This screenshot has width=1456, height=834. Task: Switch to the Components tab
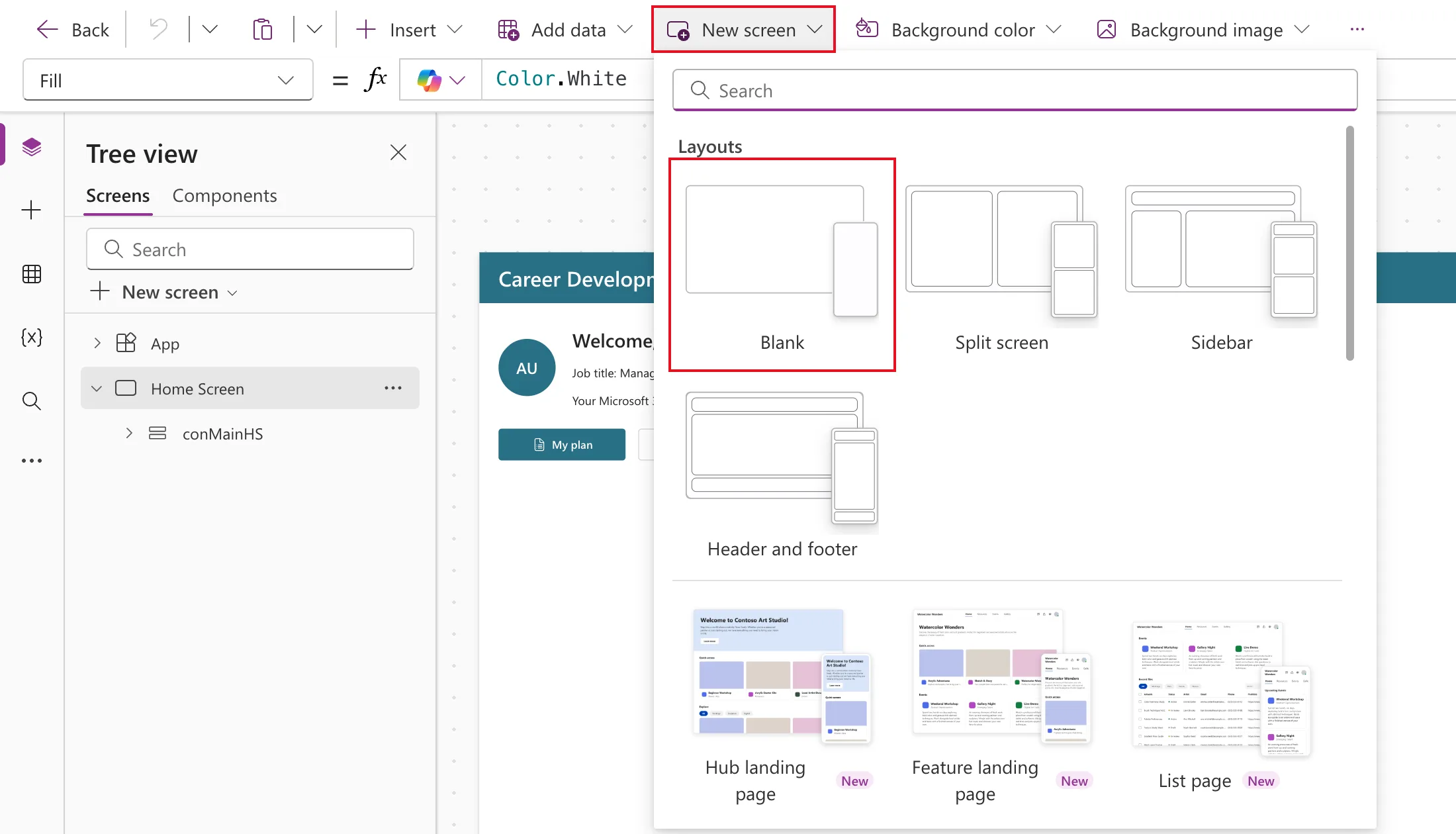click(224, 196)
